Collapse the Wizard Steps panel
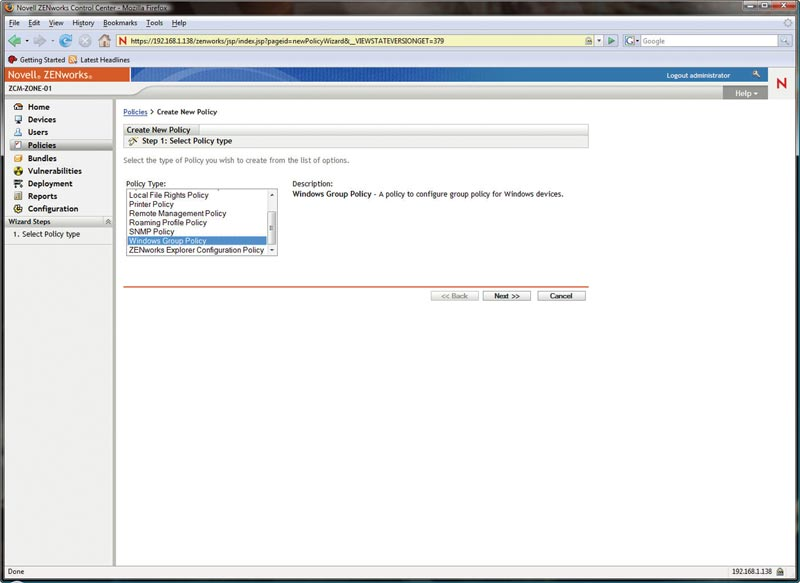Screen dimensions: 800x583 108,222
